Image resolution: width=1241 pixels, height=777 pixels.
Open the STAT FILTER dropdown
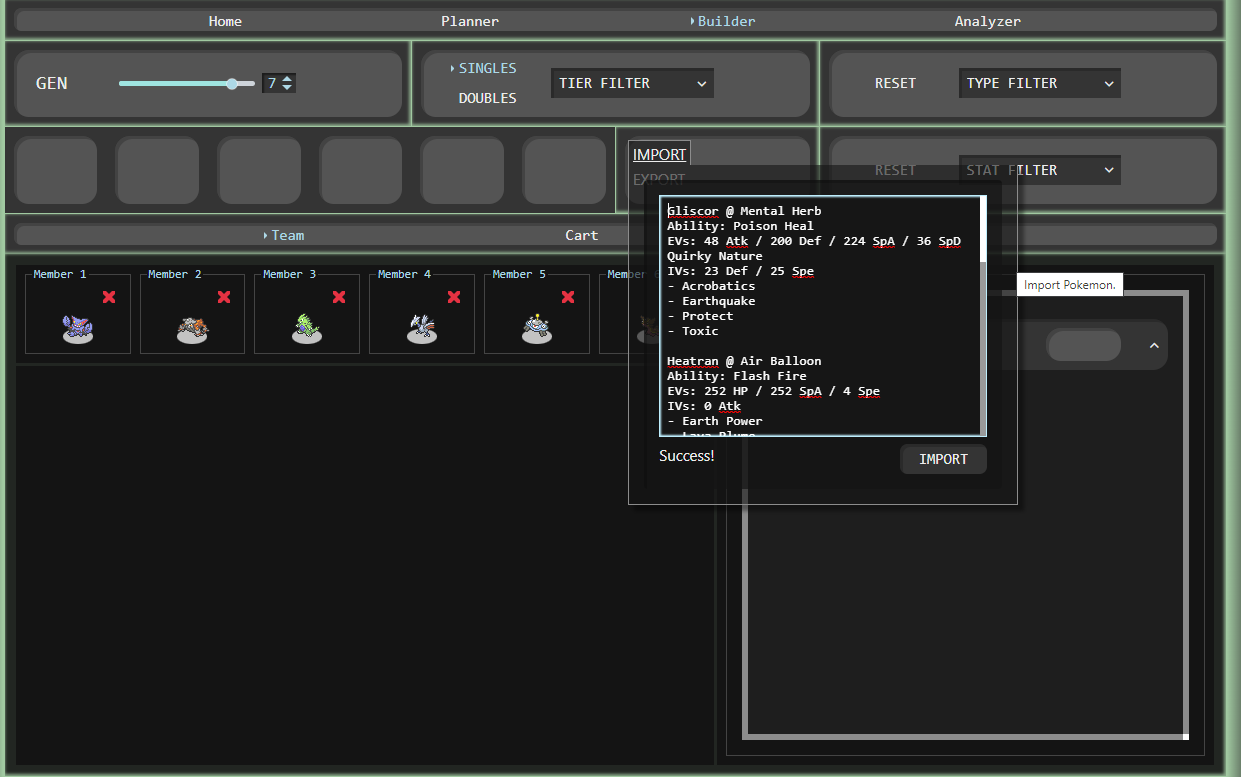1039,170
